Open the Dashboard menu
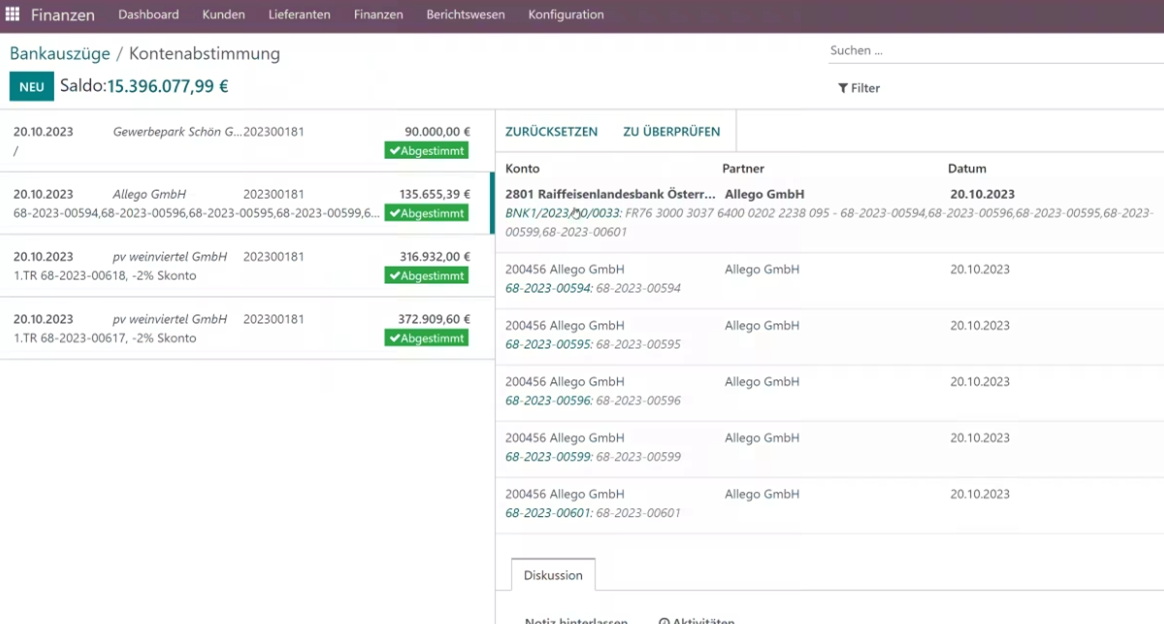This screenshot has width=1164, height=624. (x=148, y=14)
